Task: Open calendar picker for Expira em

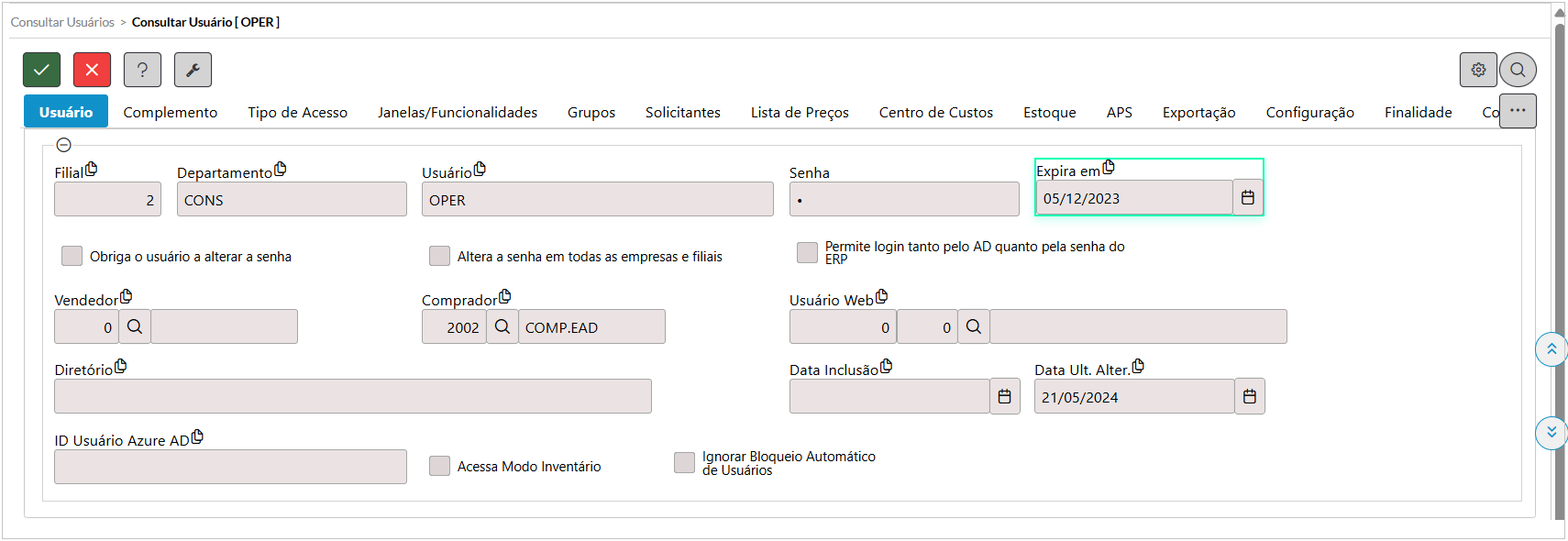Action: 1248,198
